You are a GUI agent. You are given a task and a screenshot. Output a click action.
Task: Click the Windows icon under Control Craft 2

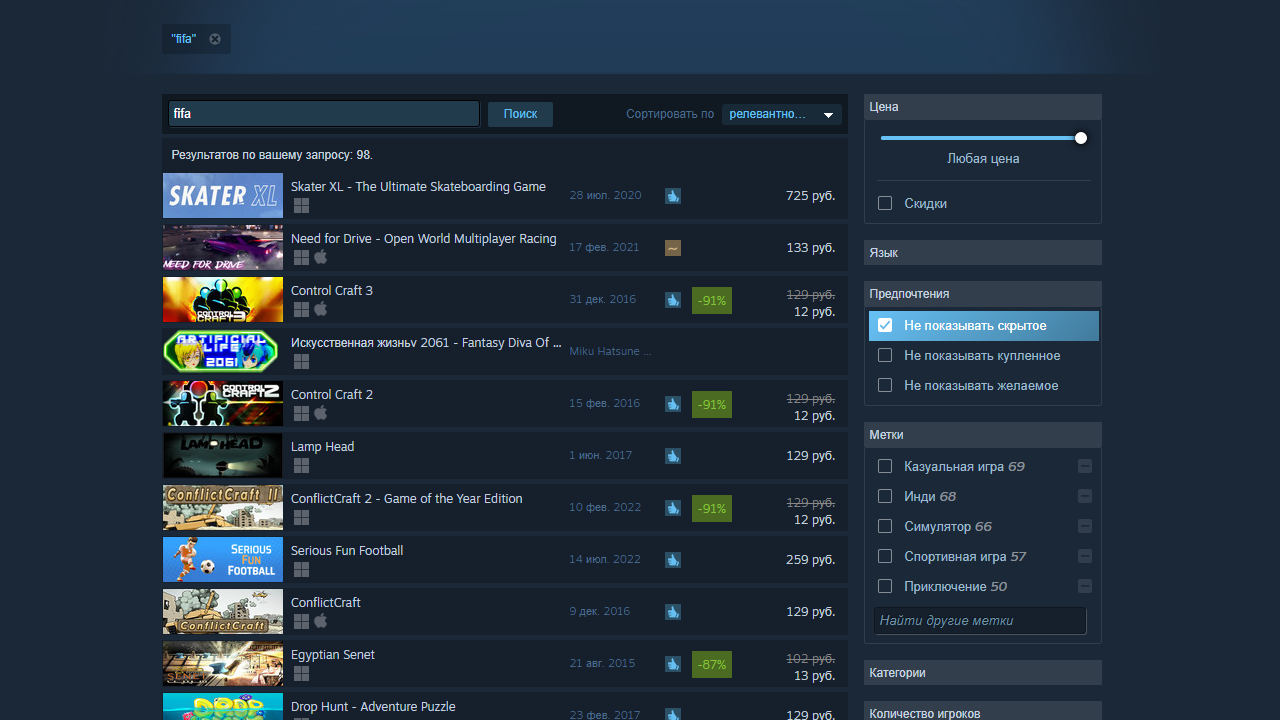(301, 413)
